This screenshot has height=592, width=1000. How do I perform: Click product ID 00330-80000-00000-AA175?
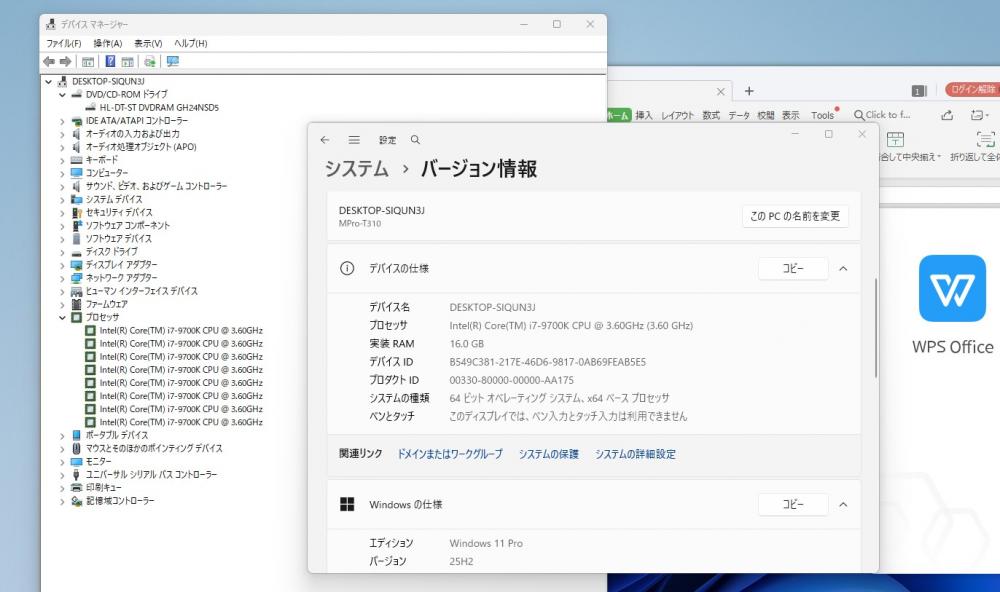[511, 380]
